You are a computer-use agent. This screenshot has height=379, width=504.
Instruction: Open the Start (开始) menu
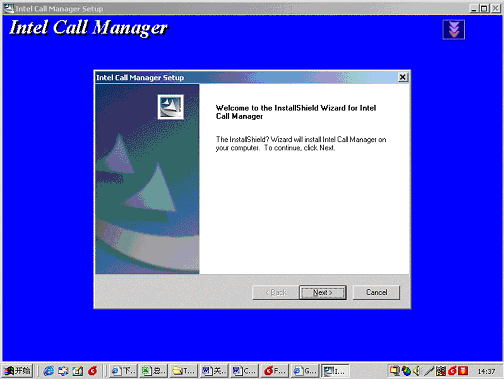(x=18, y=371)
